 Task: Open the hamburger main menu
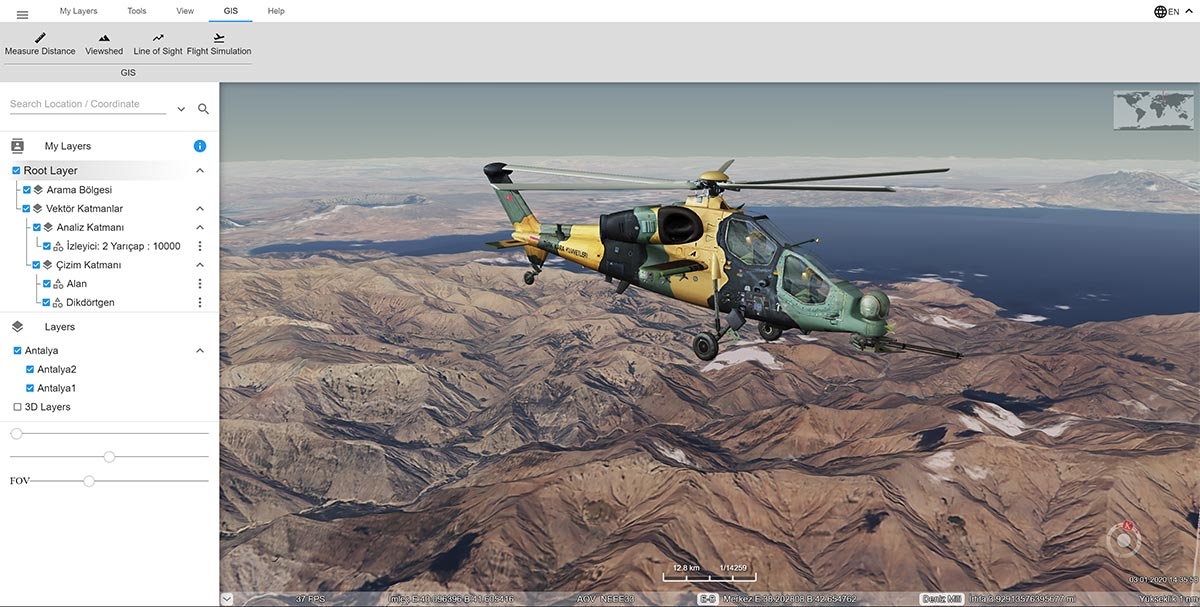click(x=22, y=14)
